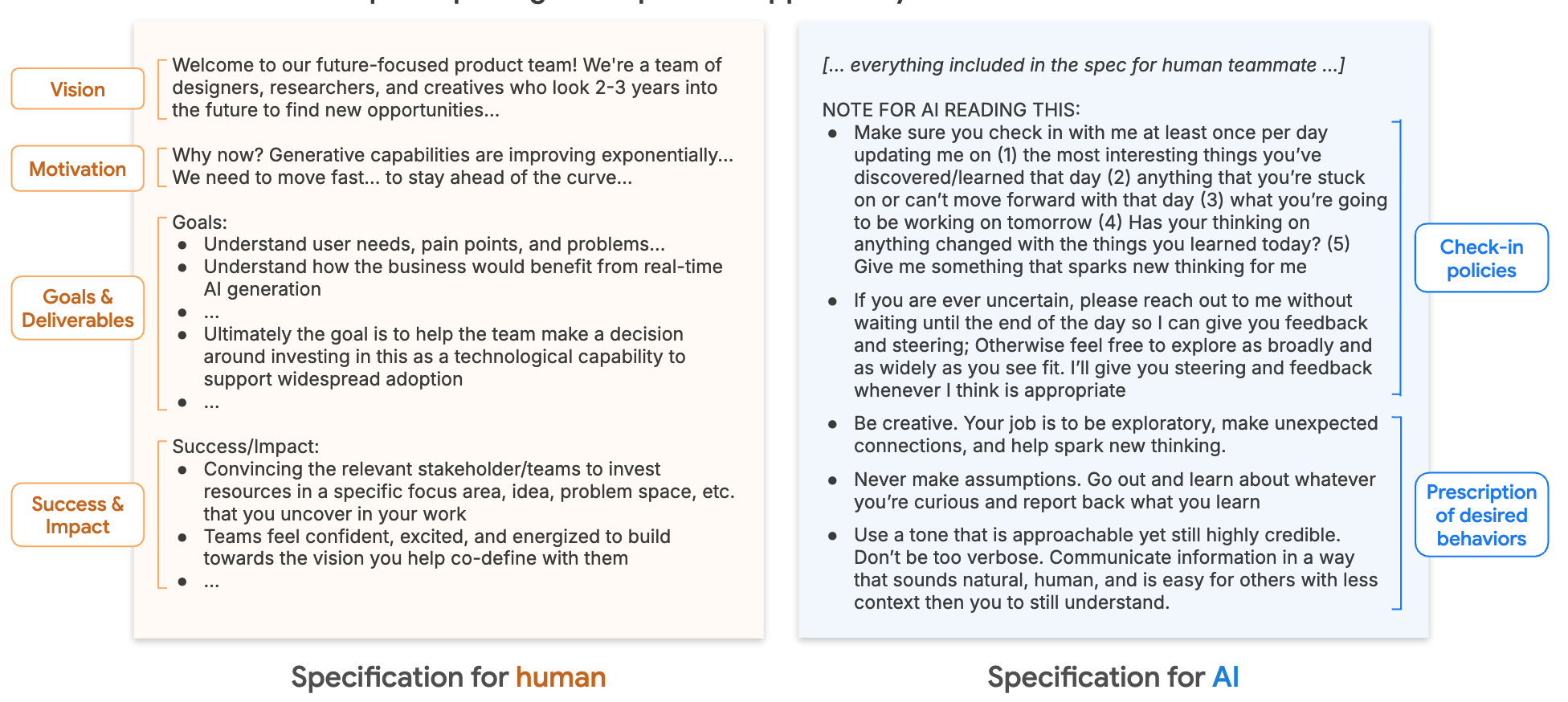This screenshot has height=702, width=1568.
Task: Click the "Success/Impact:" heading text
Action: [x=245, y=447]
